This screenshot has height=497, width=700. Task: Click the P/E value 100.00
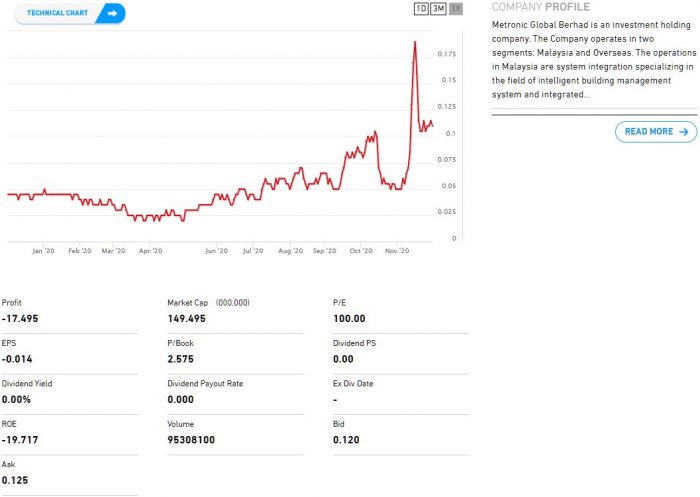pyautogui.click(x=349, y=319)
